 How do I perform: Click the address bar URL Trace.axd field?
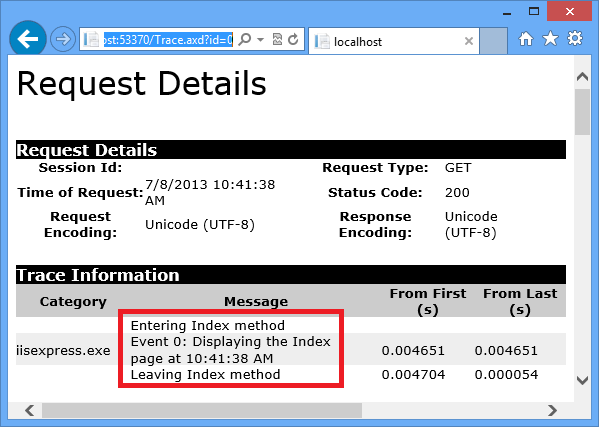168,39
